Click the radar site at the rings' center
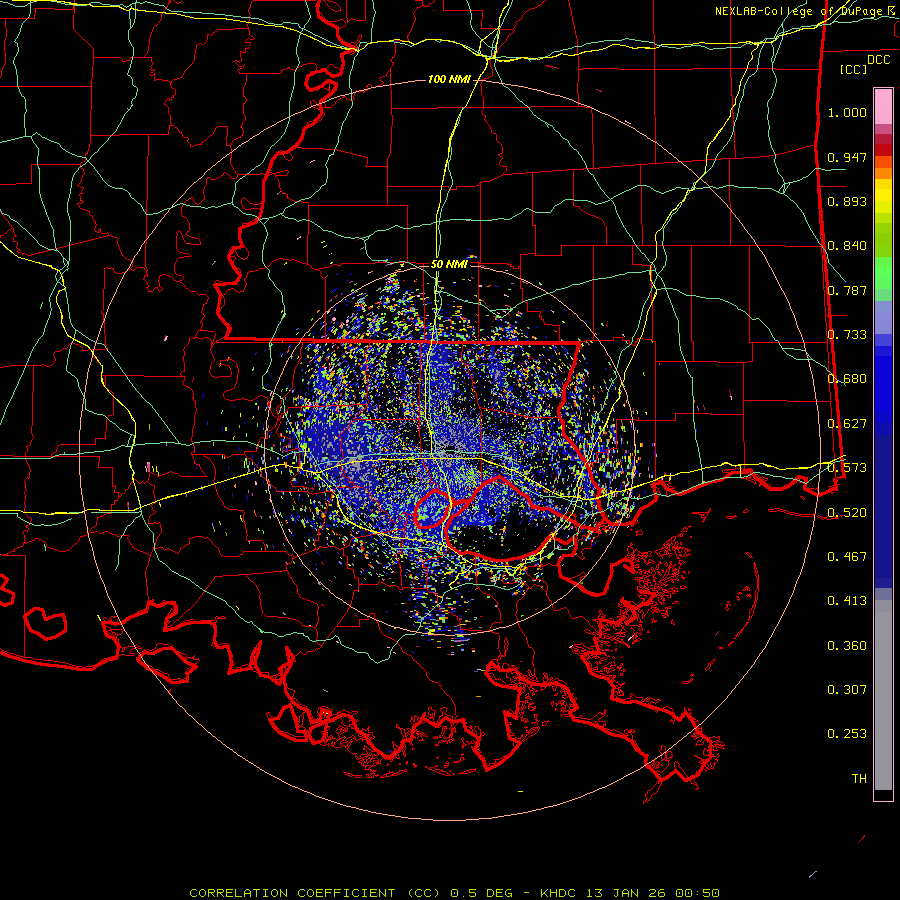The width and height of the screenshot is (900, 900). (x=449, y=450)
